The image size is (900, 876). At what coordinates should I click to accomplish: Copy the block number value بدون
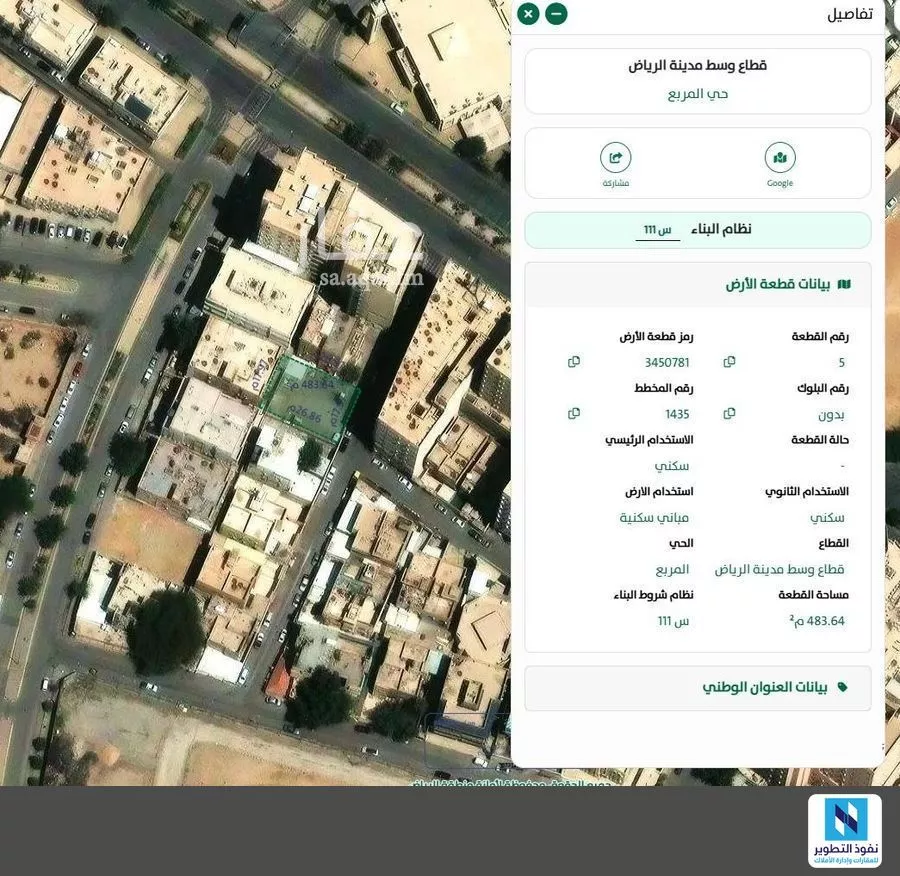tap(729, 414)
